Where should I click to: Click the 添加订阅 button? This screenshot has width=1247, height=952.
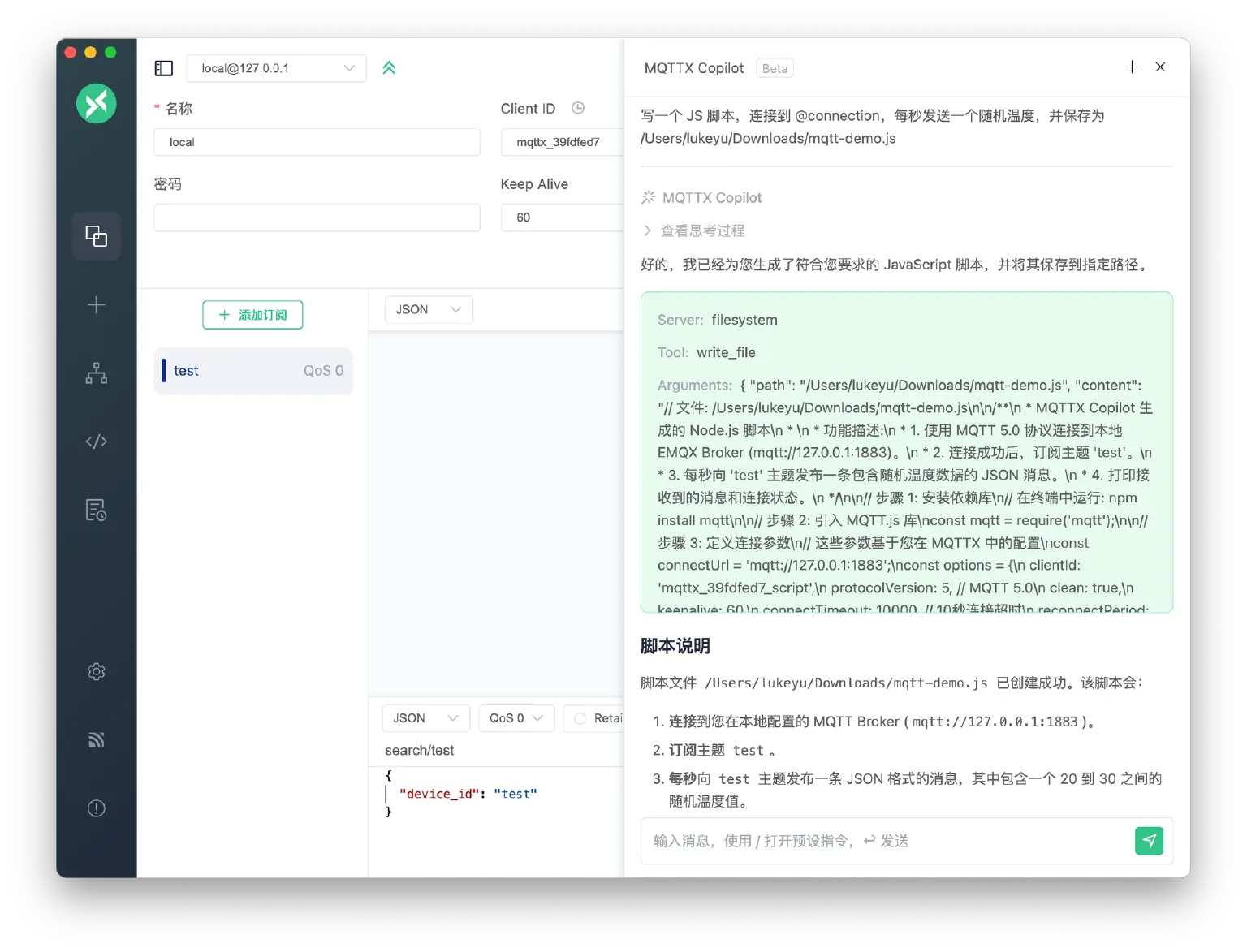[x=252, y=315]
